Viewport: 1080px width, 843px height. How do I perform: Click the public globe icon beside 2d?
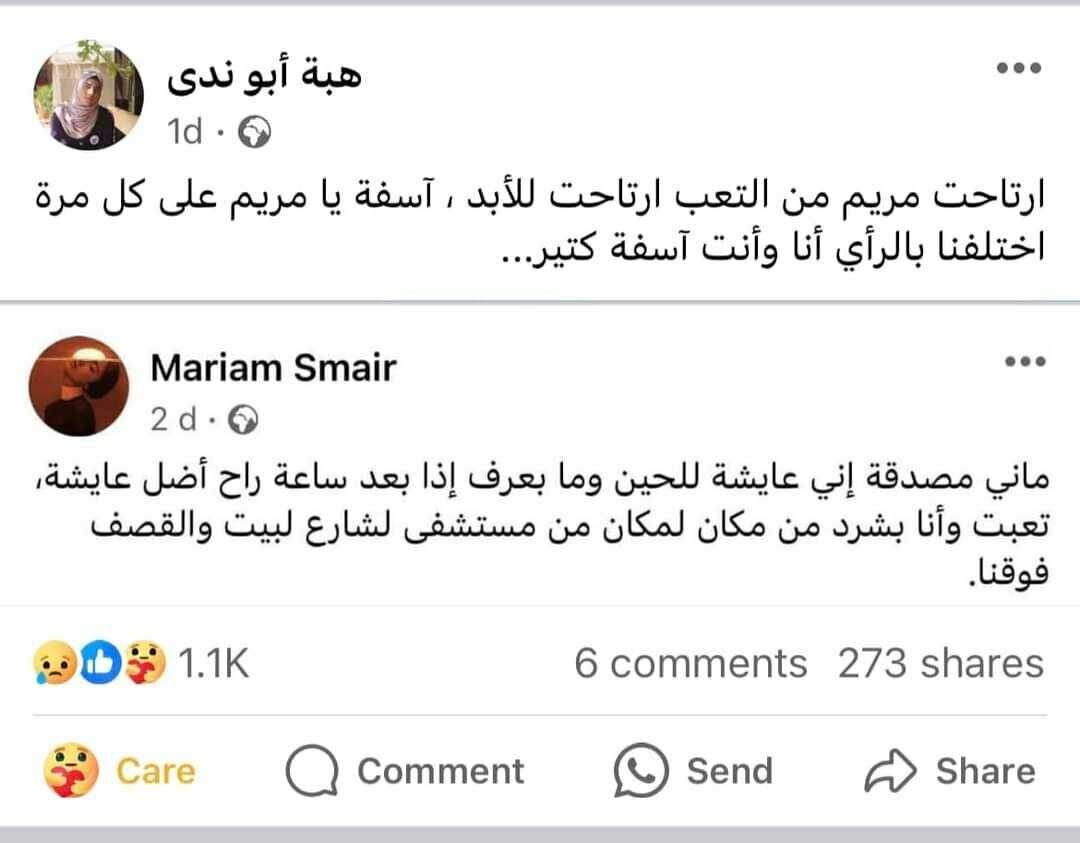[243, 421]
